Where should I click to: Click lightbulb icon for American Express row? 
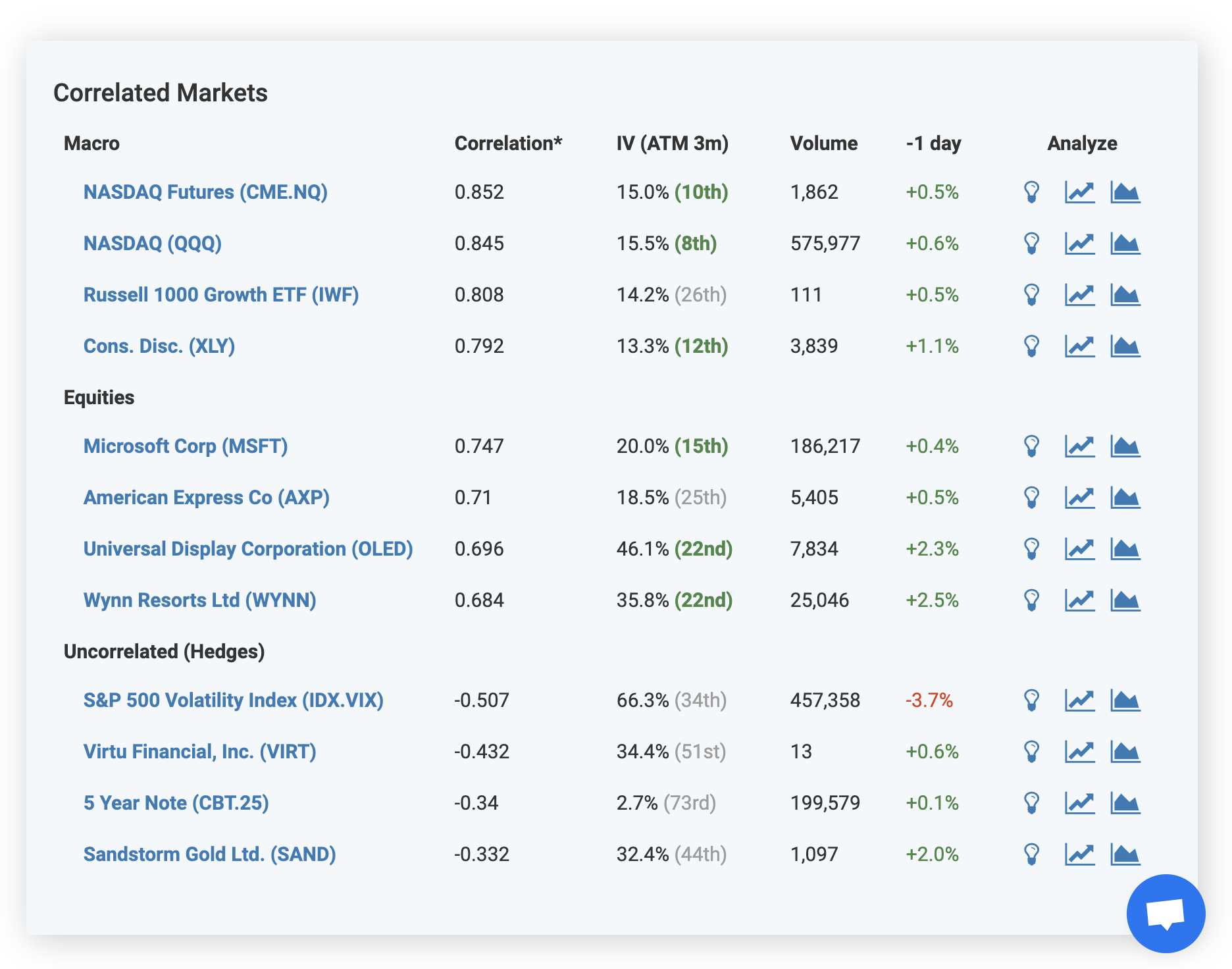coord(1032,498)
